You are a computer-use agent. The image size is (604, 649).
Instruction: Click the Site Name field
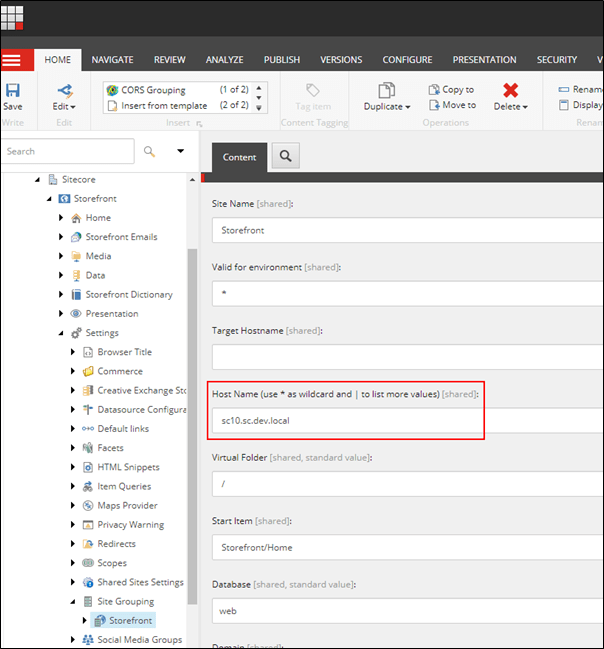[407, 230]
